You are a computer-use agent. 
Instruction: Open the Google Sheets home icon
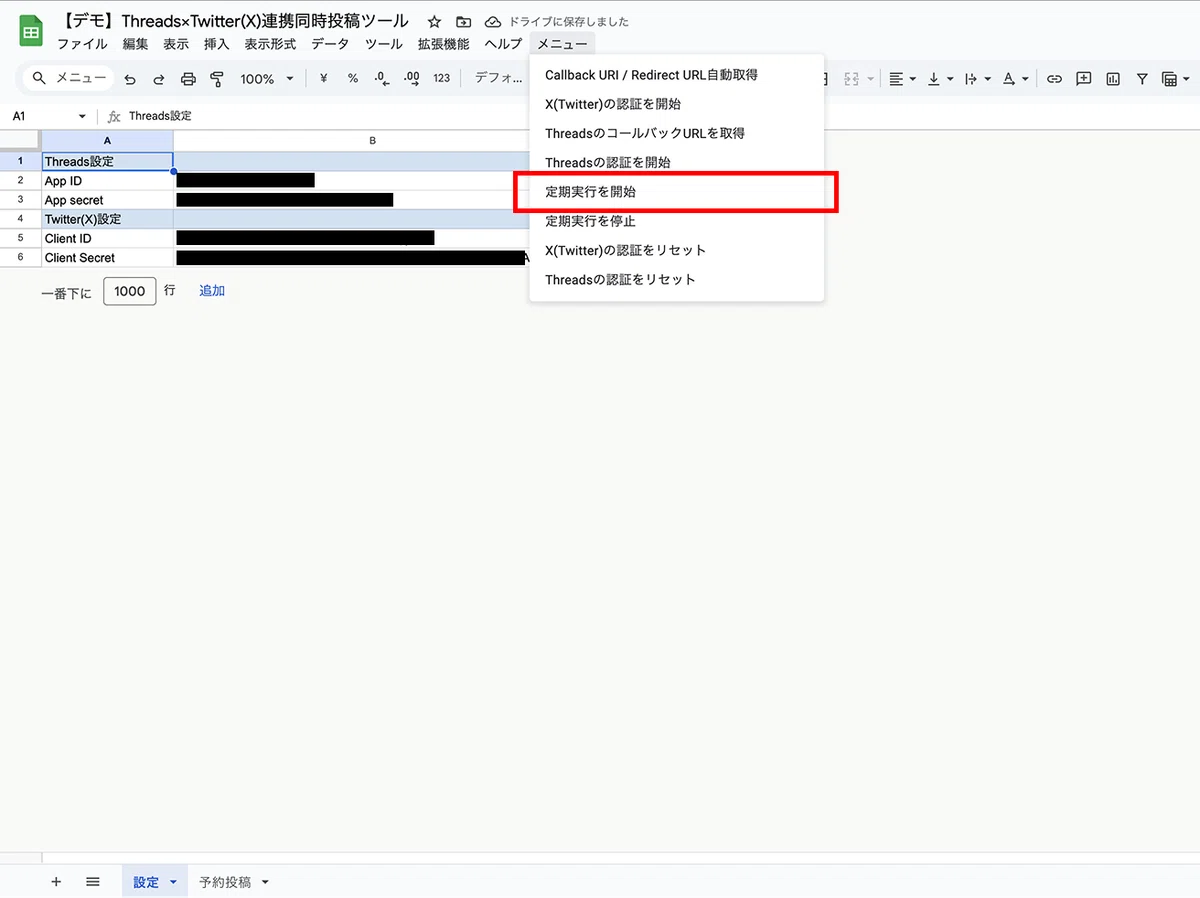point(31,31)
